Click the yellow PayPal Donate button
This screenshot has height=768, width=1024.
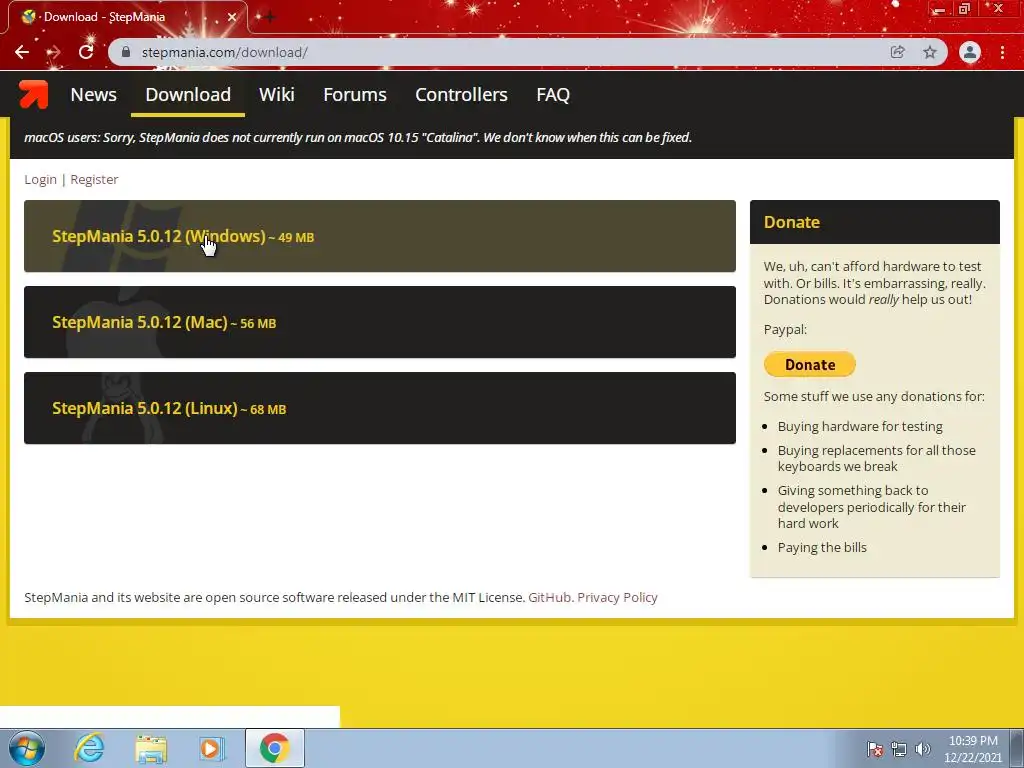click(x=810, y=364)
